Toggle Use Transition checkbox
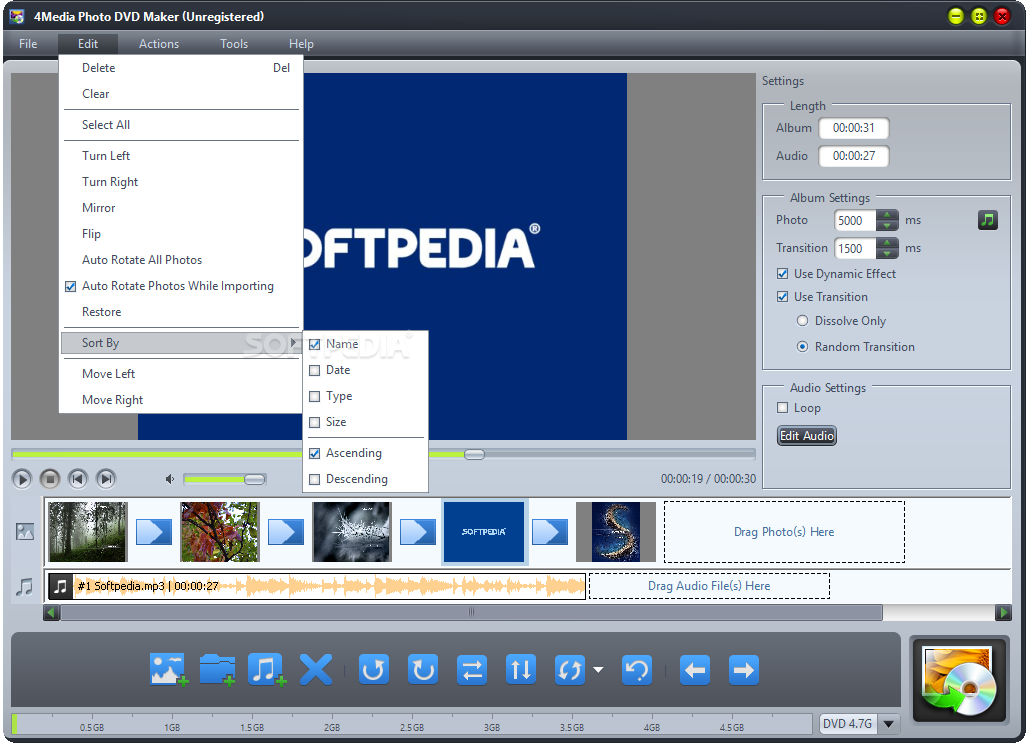The height and width of the screenshot is (743, 1026). [x=783, y=296]
